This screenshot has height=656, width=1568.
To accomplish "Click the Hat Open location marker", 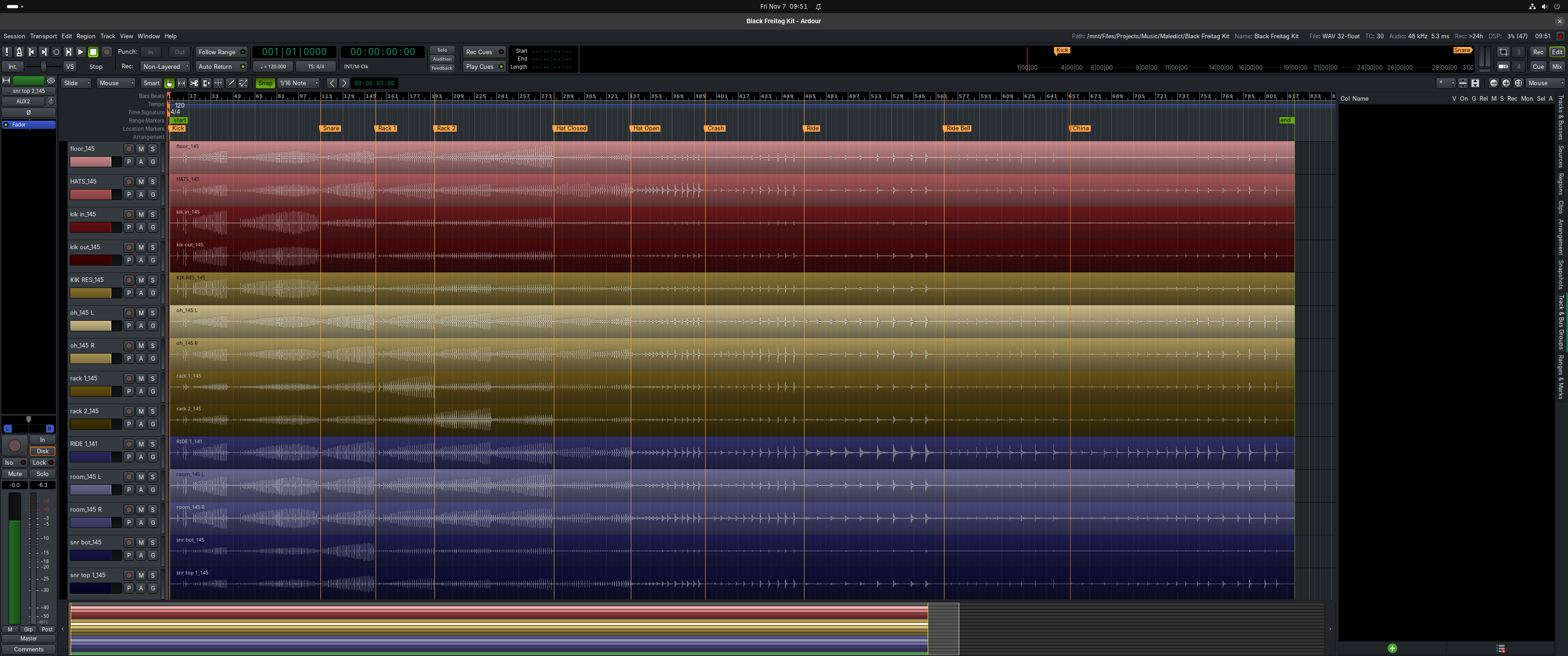I will pyautogui.click(x=645, y=128).
